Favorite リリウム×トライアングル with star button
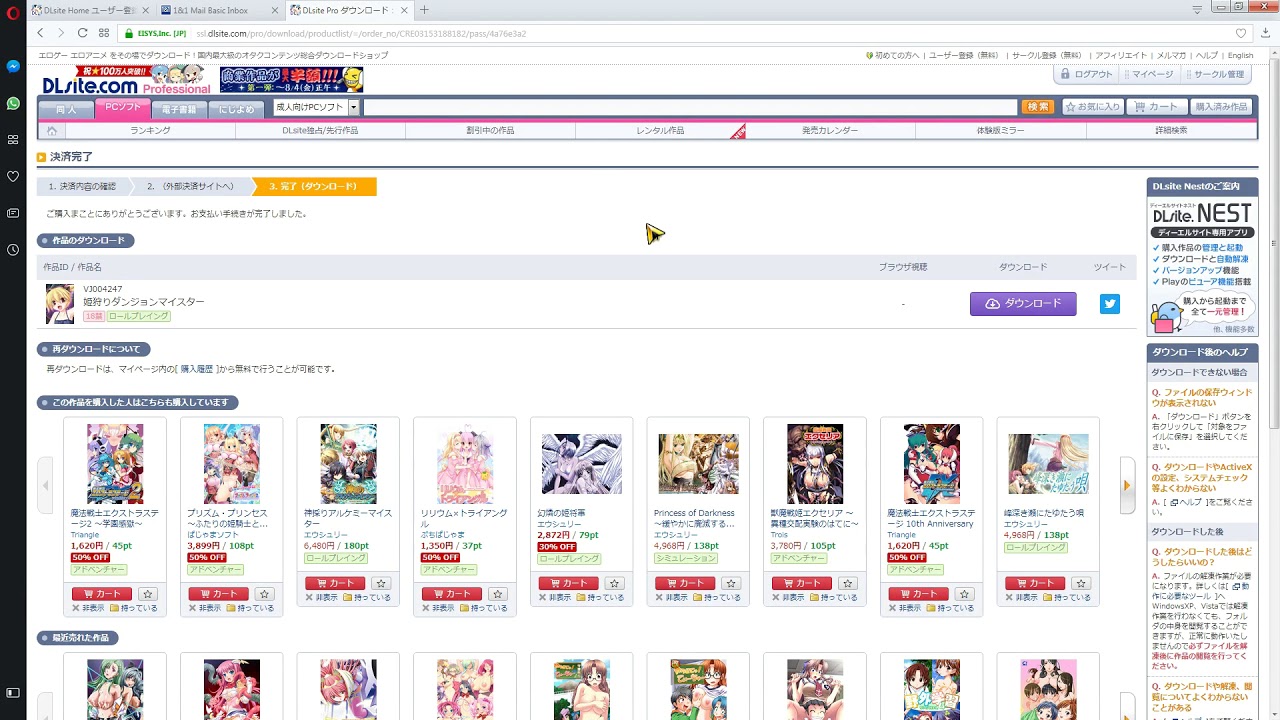Image resolution: width=1280 pixels, height=720 pixels. (497, 594)
